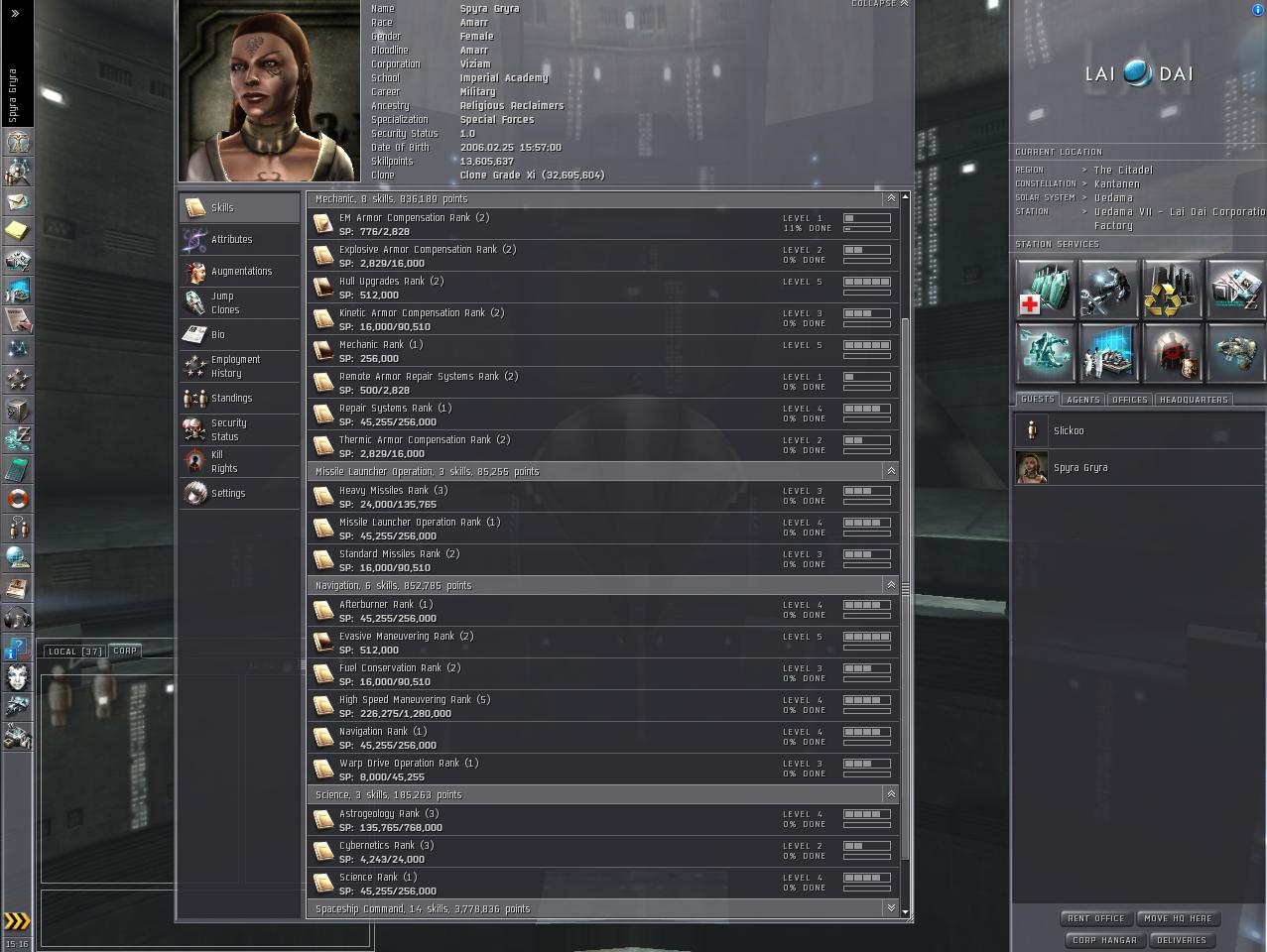Image resolution: width=1267 pixels, height=952 pixels.
Task: Switch to the Offices tab
Action: point(1129,400)
